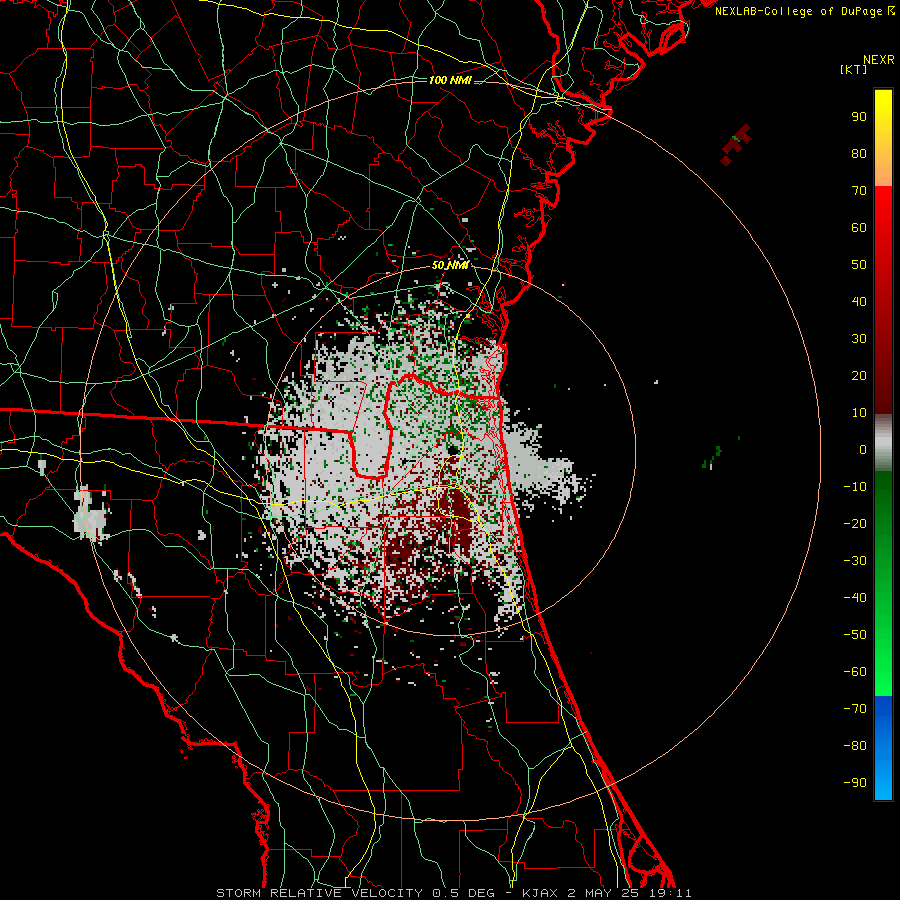Click the gray zero-velocity segment of the color bar
This screenshot has height=900, width=900.
pyautogui.click(x=883, y=443)
